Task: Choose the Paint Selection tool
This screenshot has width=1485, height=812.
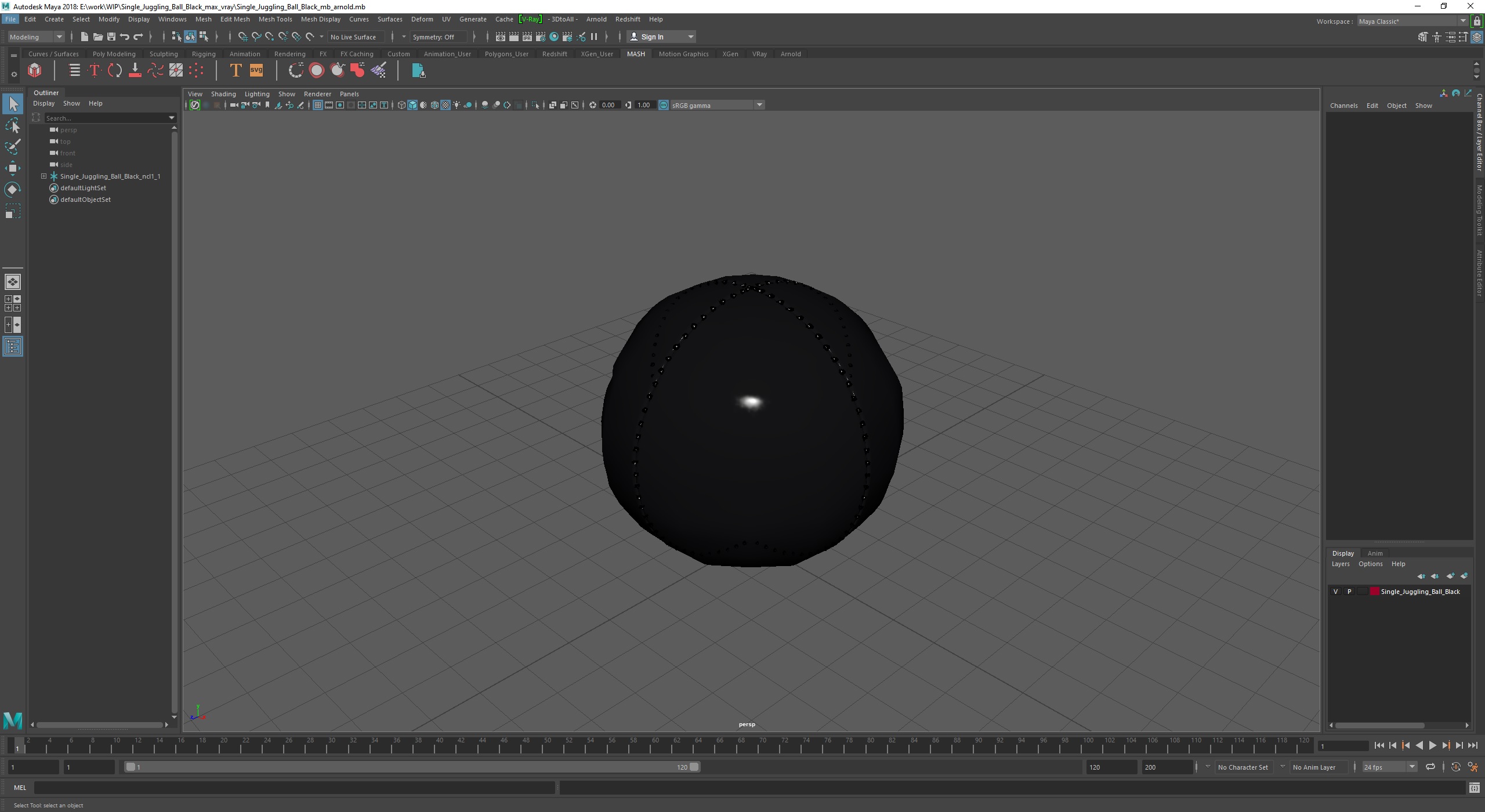Action: click(x=13, y=147)
